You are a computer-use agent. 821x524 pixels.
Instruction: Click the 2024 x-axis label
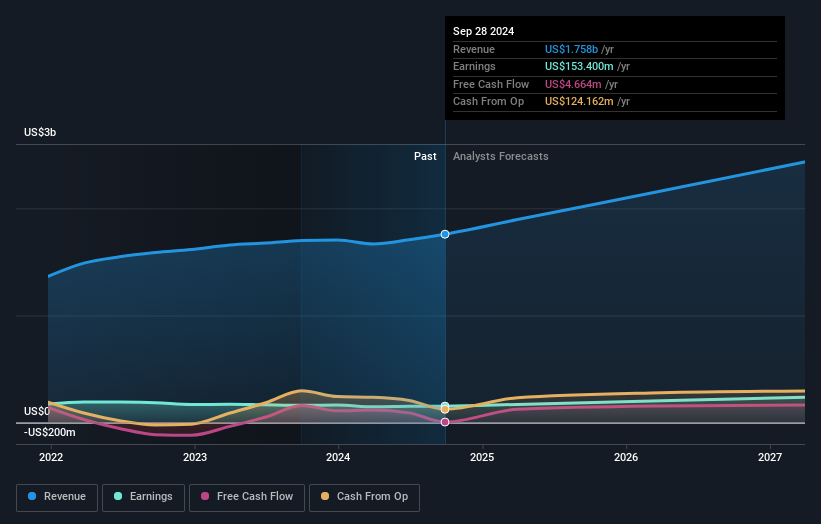coord(338,457)
